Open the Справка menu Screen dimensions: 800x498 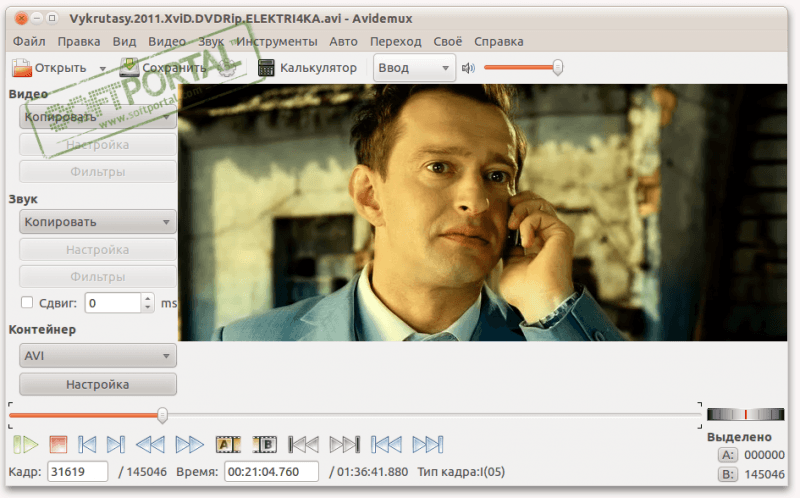(x=498, y=41)
